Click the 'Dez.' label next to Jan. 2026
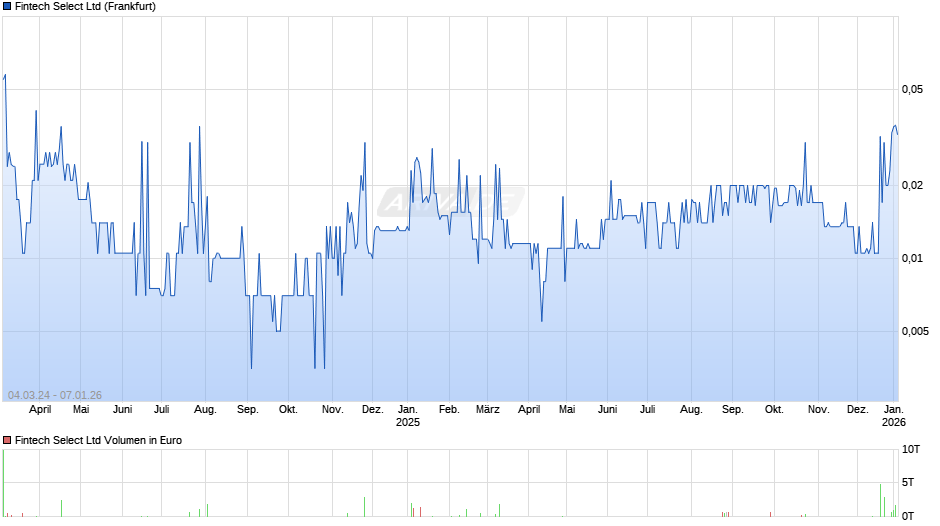 (x=857, y=409)
